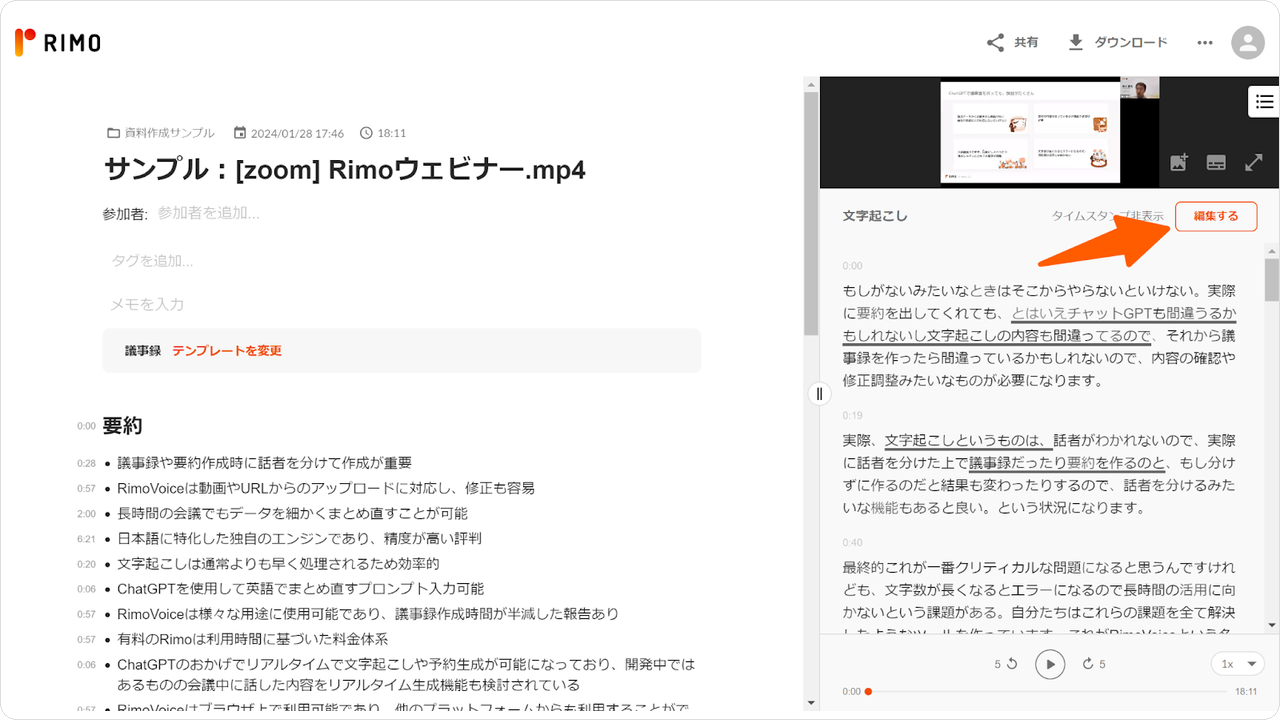The height and width of the screenshot is (720, 1280).
Task: Click the ダウンロード download button
Action: [x=1117, y=42]
